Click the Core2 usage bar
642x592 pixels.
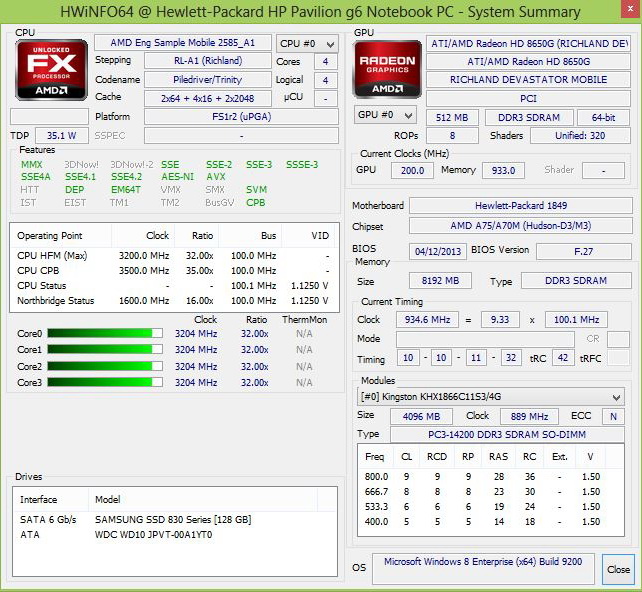(x=105, y=366)
